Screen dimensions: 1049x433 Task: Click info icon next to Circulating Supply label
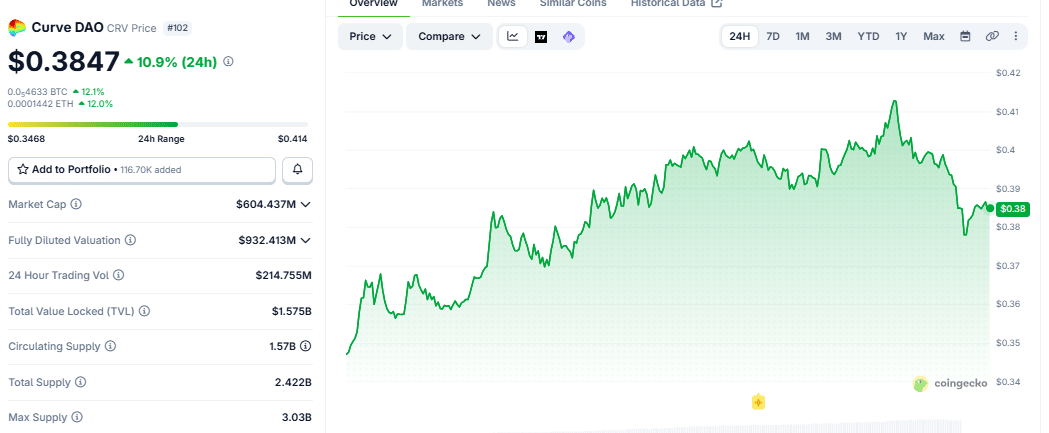110,347
